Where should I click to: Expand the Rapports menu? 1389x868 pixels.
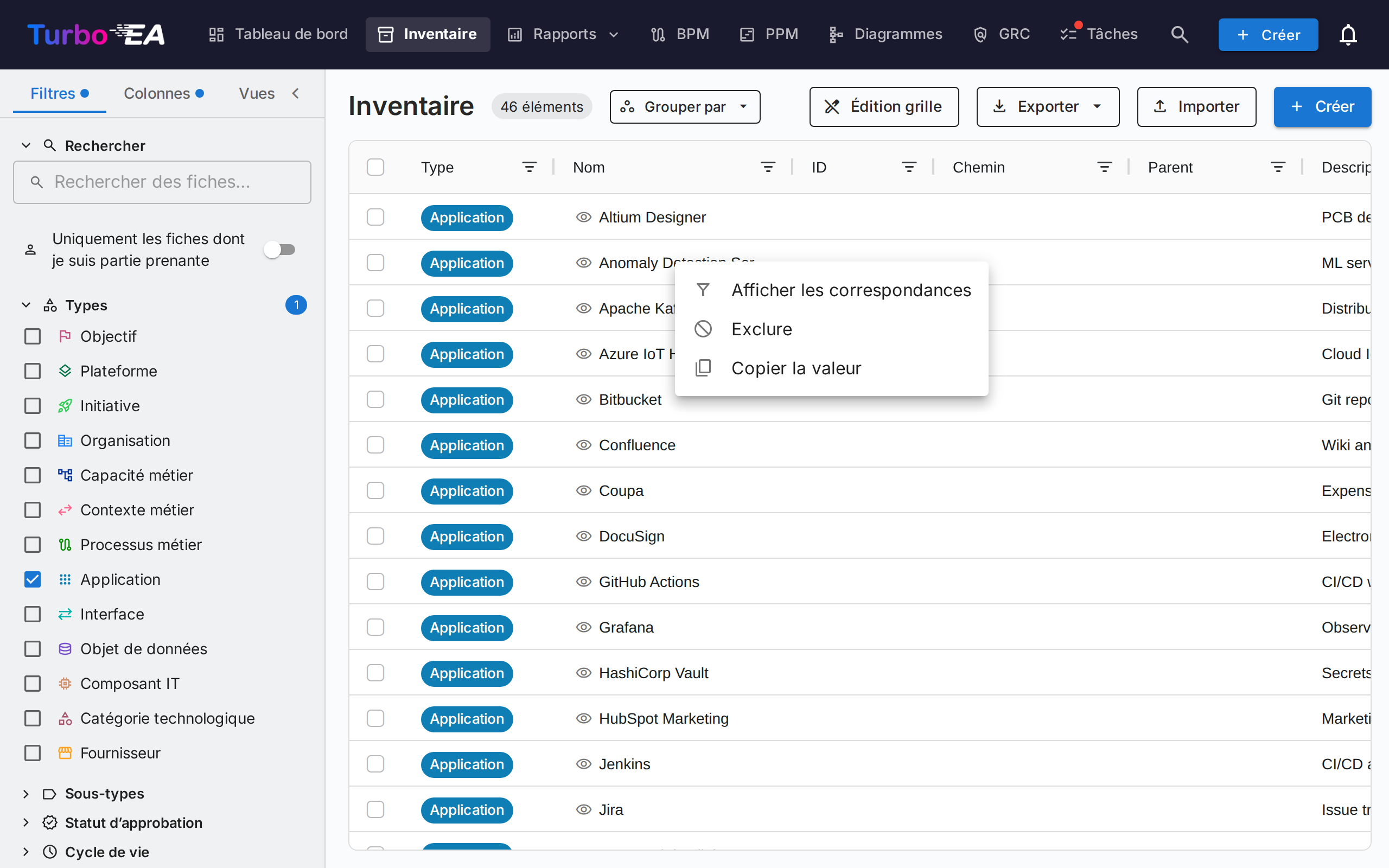pyautogui.click(x=564, y=34)
